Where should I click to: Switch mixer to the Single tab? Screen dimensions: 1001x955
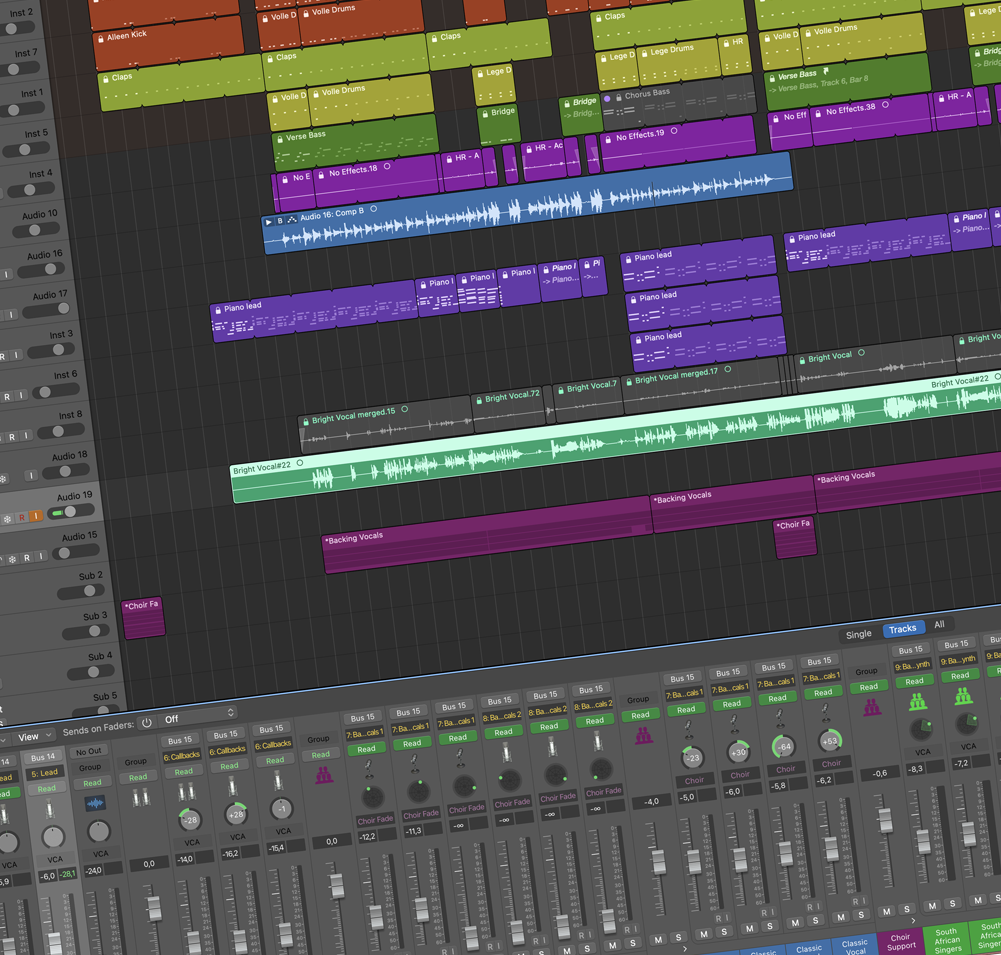coord(859,634)
